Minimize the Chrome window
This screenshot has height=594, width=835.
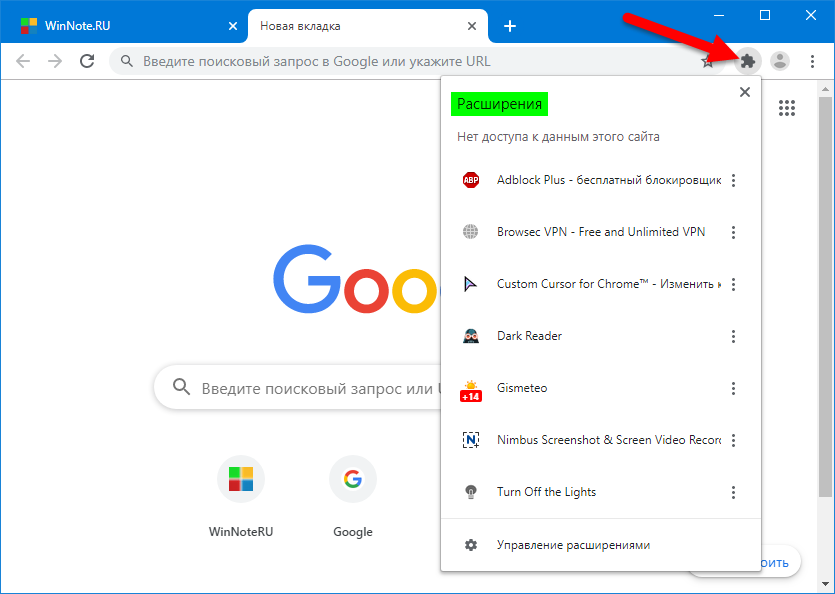pyautogui.click(x=719, y=15)
